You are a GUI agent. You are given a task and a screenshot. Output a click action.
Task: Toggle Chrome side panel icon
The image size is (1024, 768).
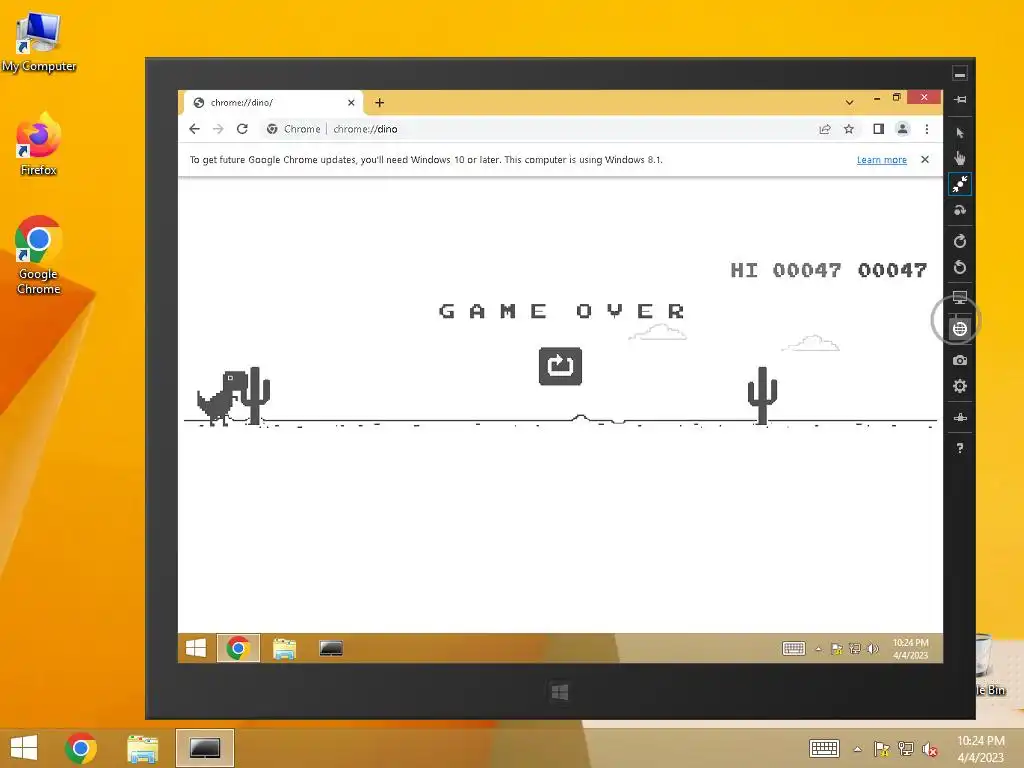878,129
